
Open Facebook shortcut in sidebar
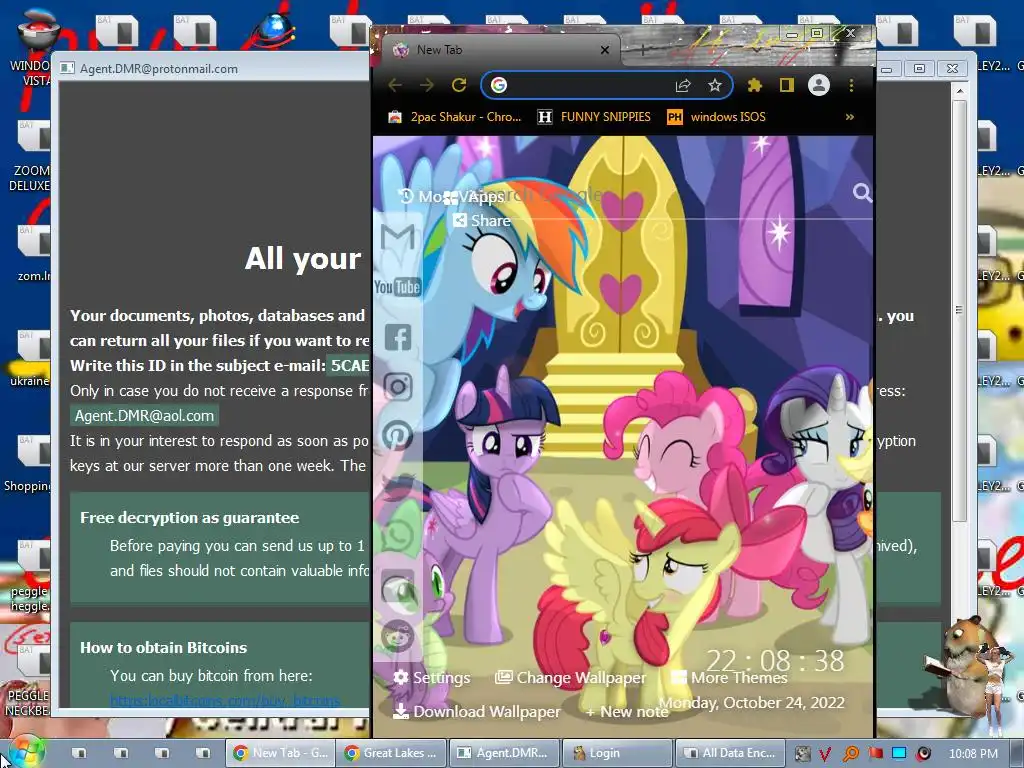(398, 337)
